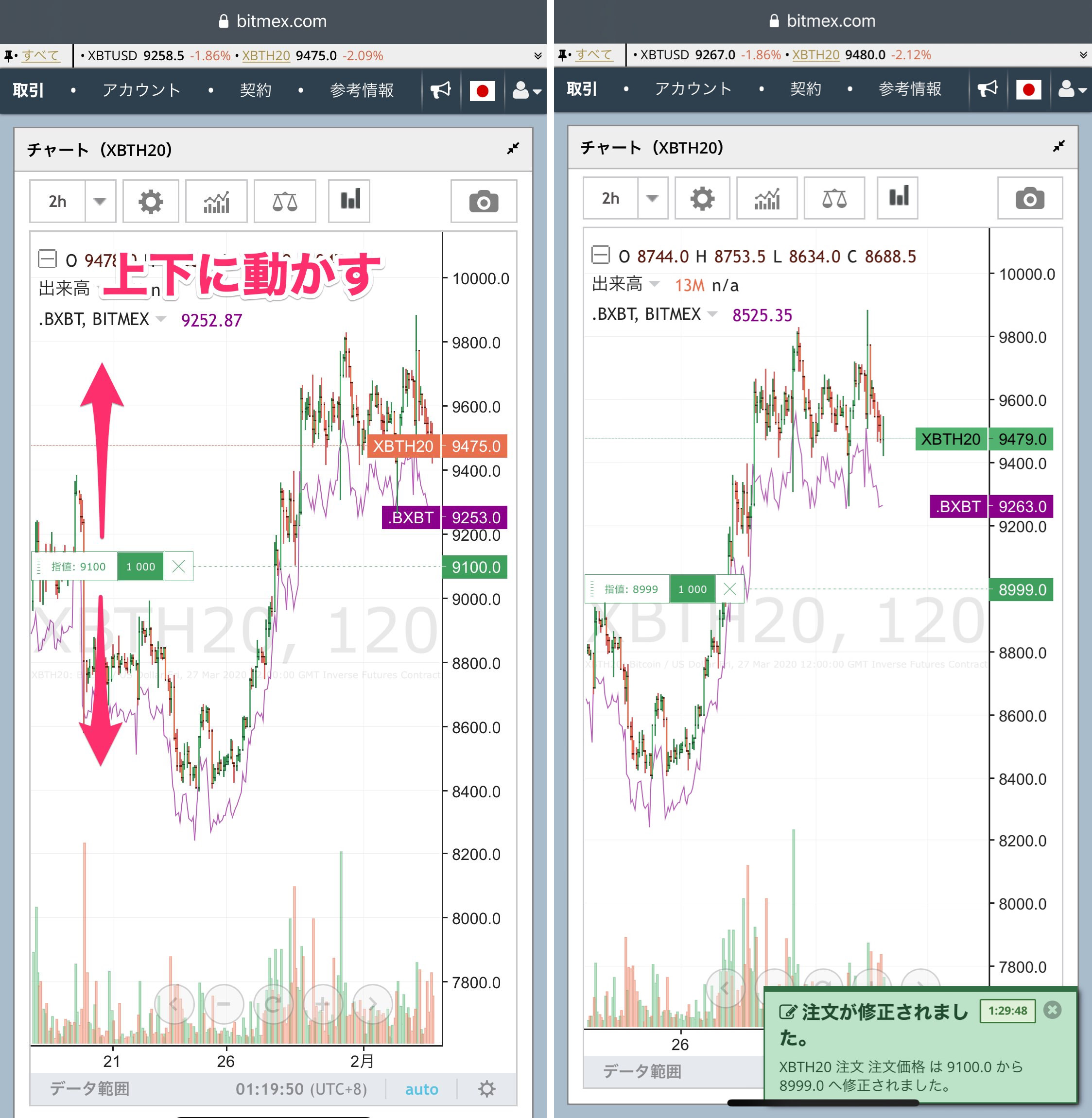The width and height of the screenshot is (1092, 1118).
Task: Click the camera snapshot icon in left chart
Action: pyautogui.click(x=484, y=201)
